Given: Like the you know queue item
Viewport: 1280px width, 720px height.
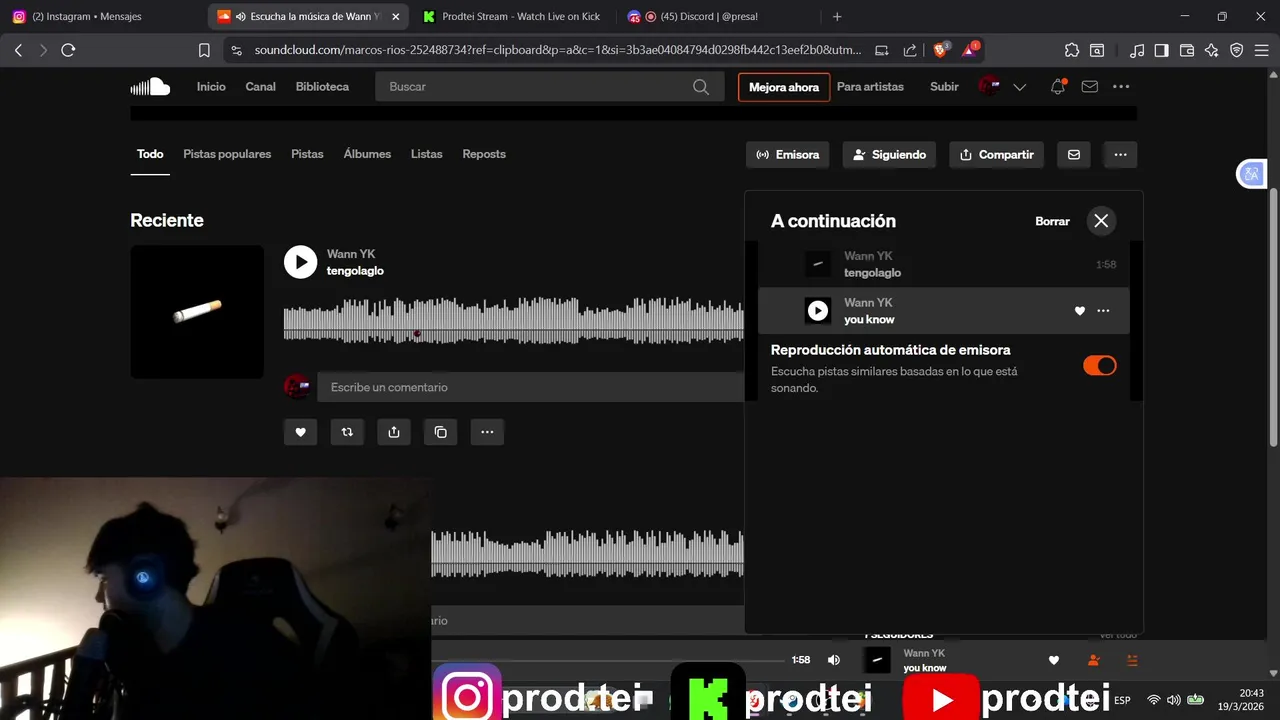Looking at the screenshot, I should pyautogui.click(x=1079, y=311).
